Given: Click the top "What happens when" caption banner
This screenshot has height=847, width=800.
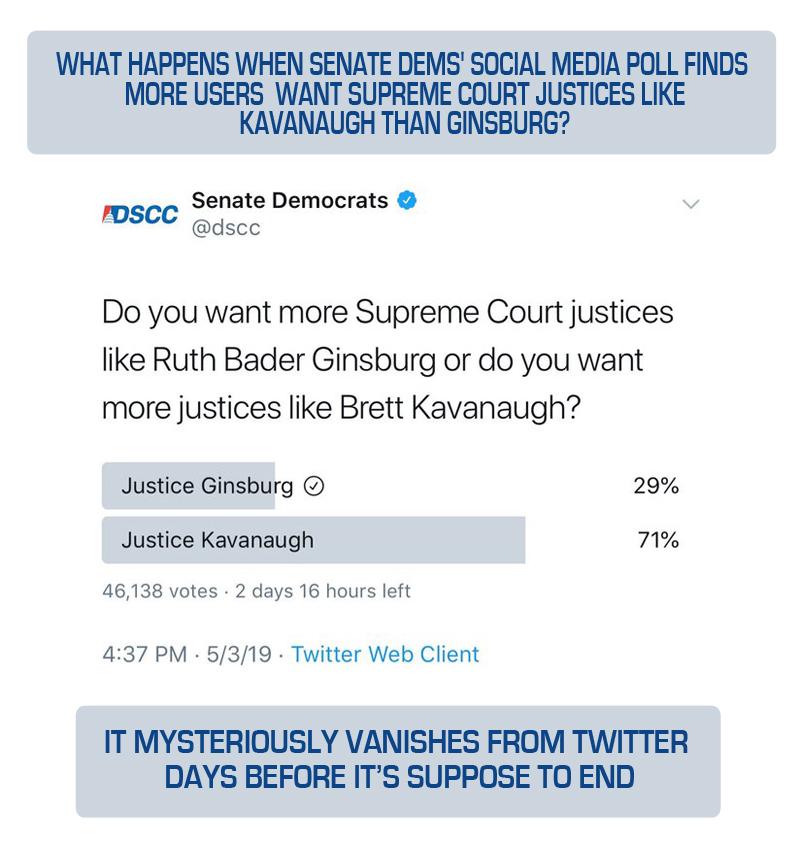Looking at the screenshot, I should click(x=401, y=93).
